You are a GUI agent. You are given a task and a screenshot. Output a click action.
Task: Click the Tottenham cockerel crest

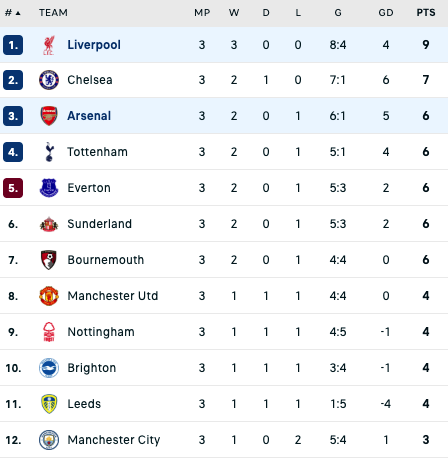pos(49,152)
